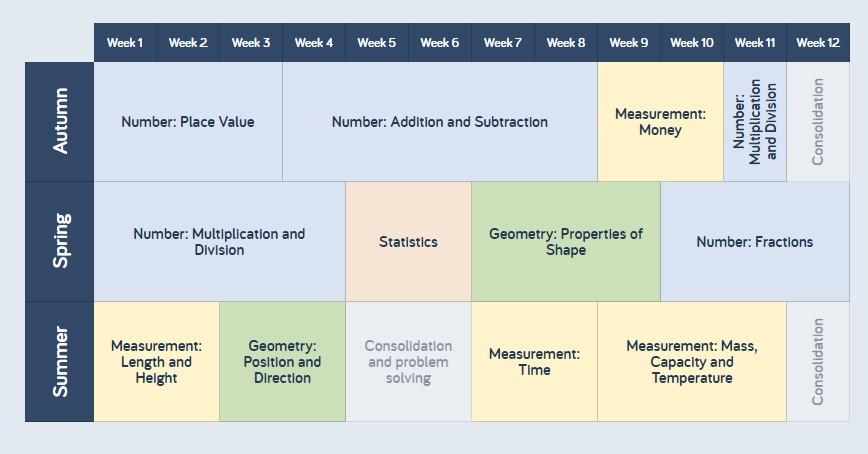Click the Week 12 column header
The image size is (868, 454).
(818, 43)
